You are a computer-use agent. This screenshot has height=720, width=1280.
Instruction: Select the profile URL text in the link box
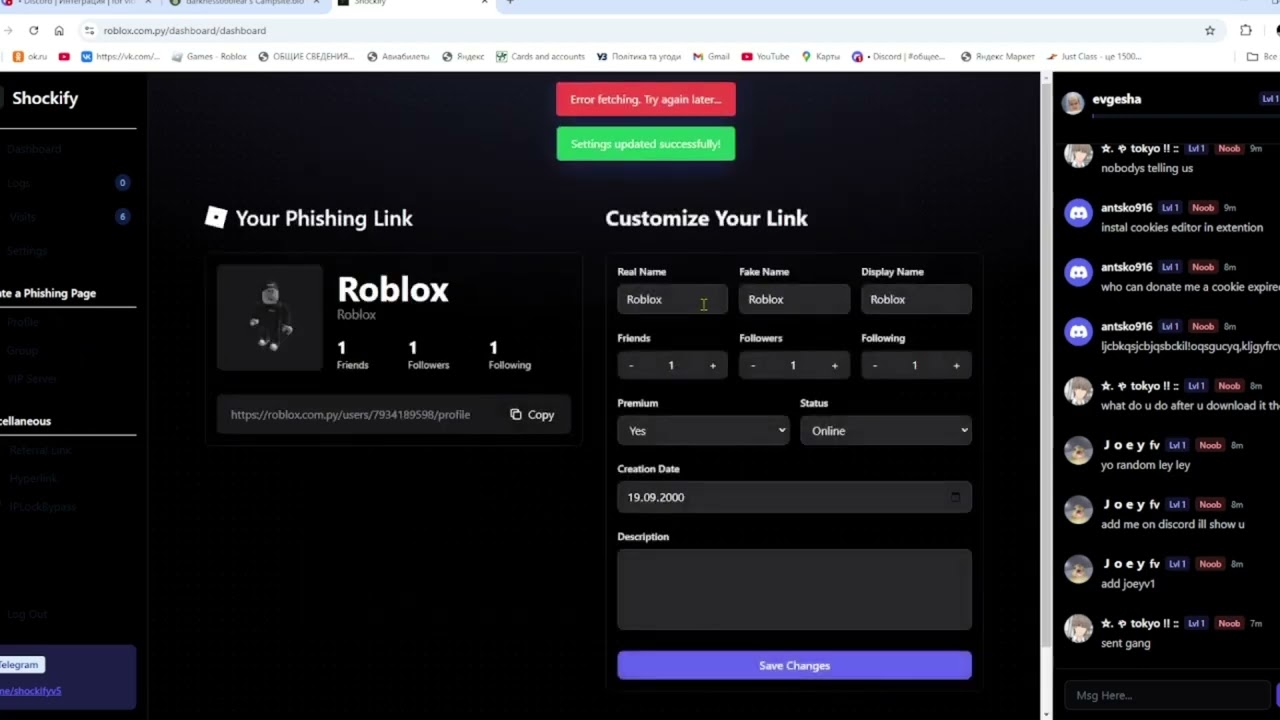click(x=350, y=415)
